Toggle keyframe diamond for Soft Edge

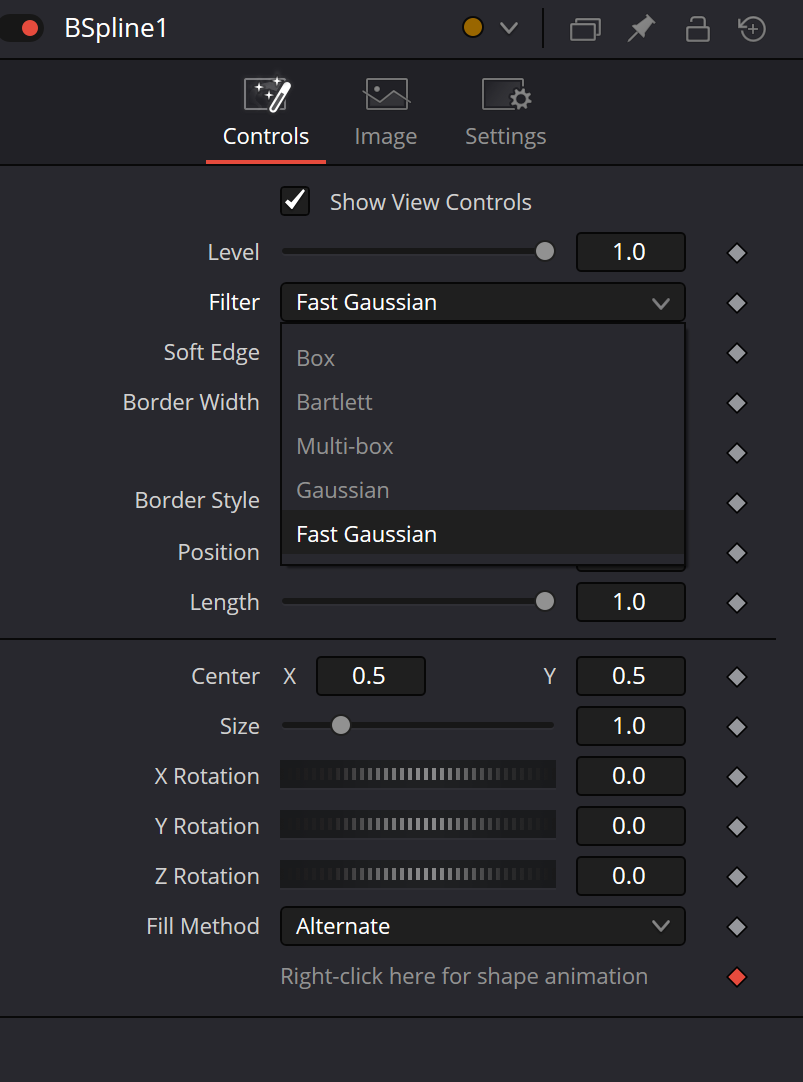click(737, 353)
